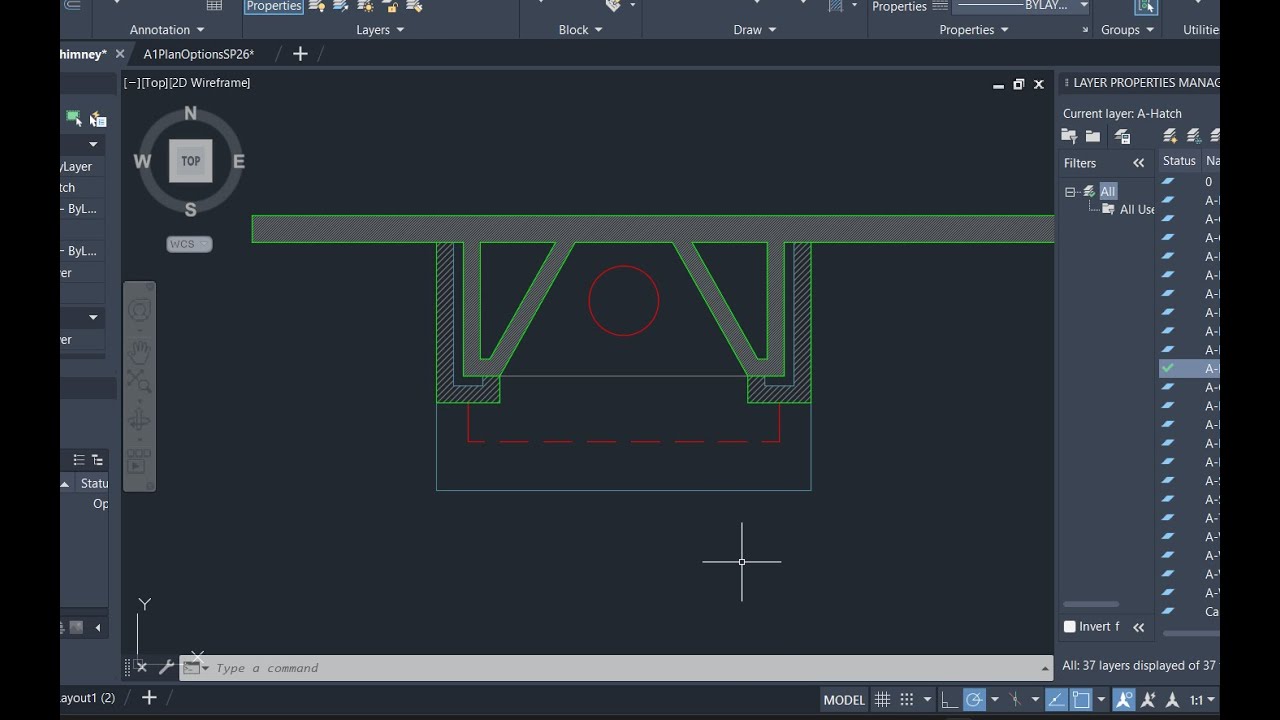The width and height of the screenshot is (1280, 720).
Task: Toggle isometric drafting in status bar
Action: coord(1015,700)
